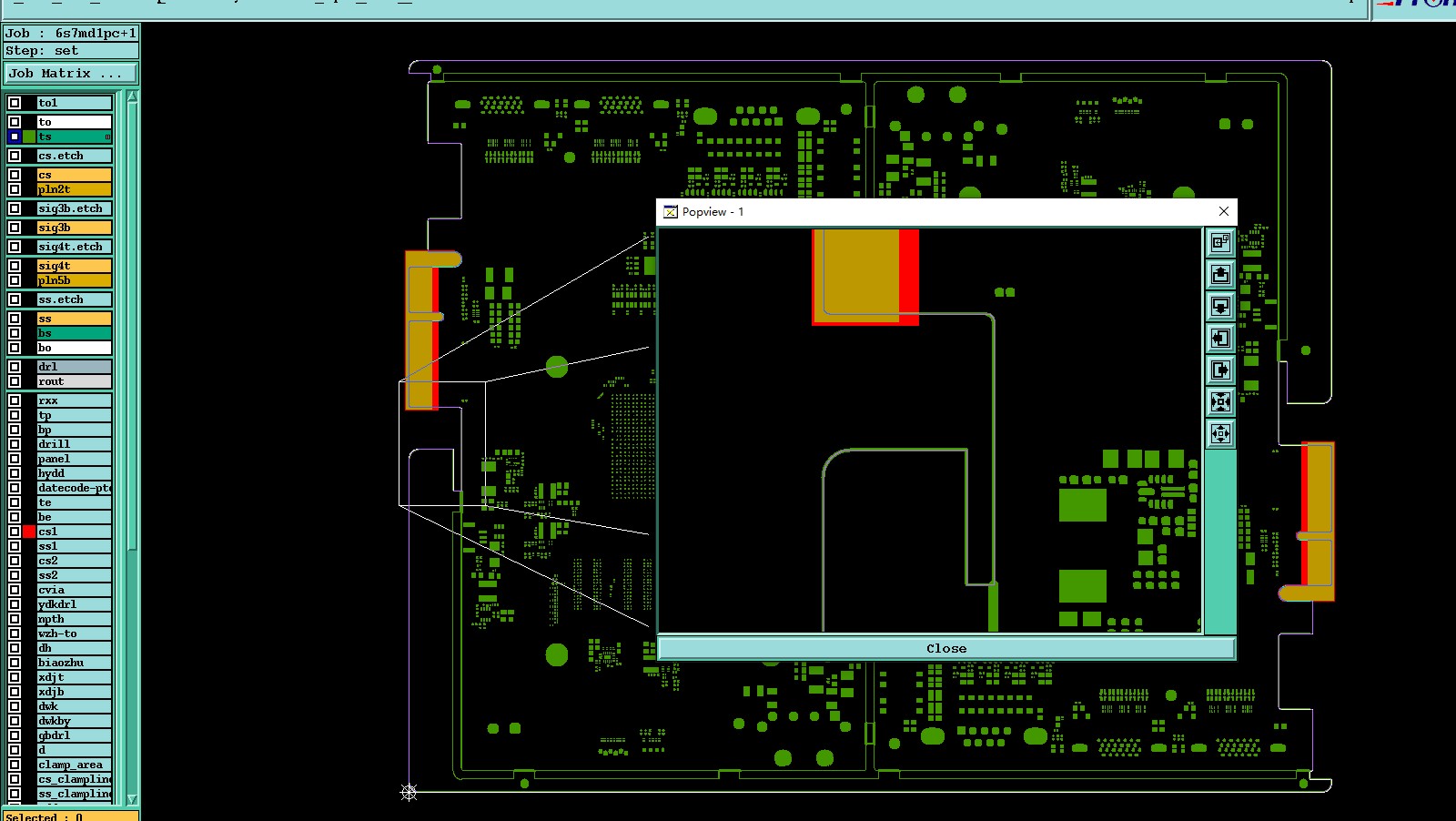Select the pln2t layer row
This screenshot has height=821, width=1456.
[x=75, y=189]
